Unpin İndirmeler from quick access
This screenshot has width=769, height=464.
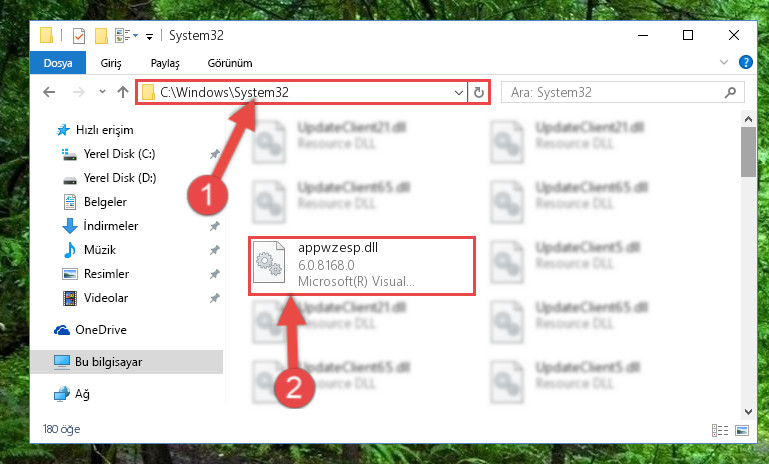(x=214, y=226)
